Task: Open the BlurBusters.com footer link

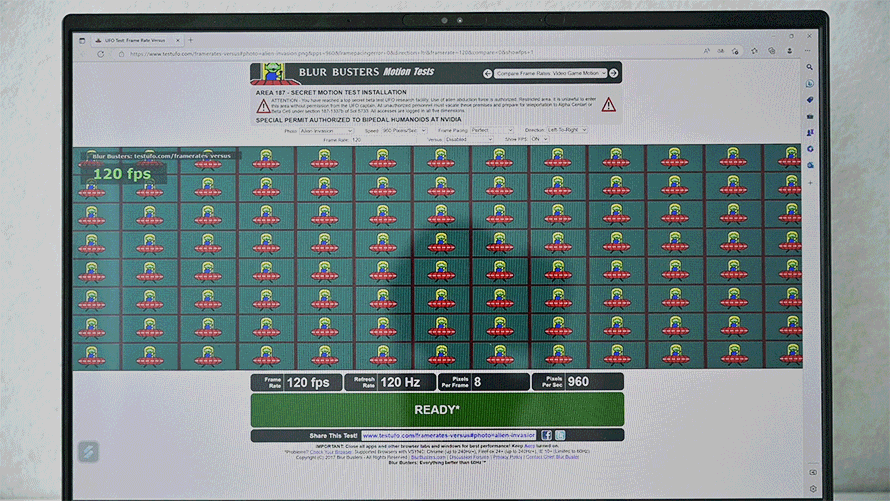Action: (429, 457)
